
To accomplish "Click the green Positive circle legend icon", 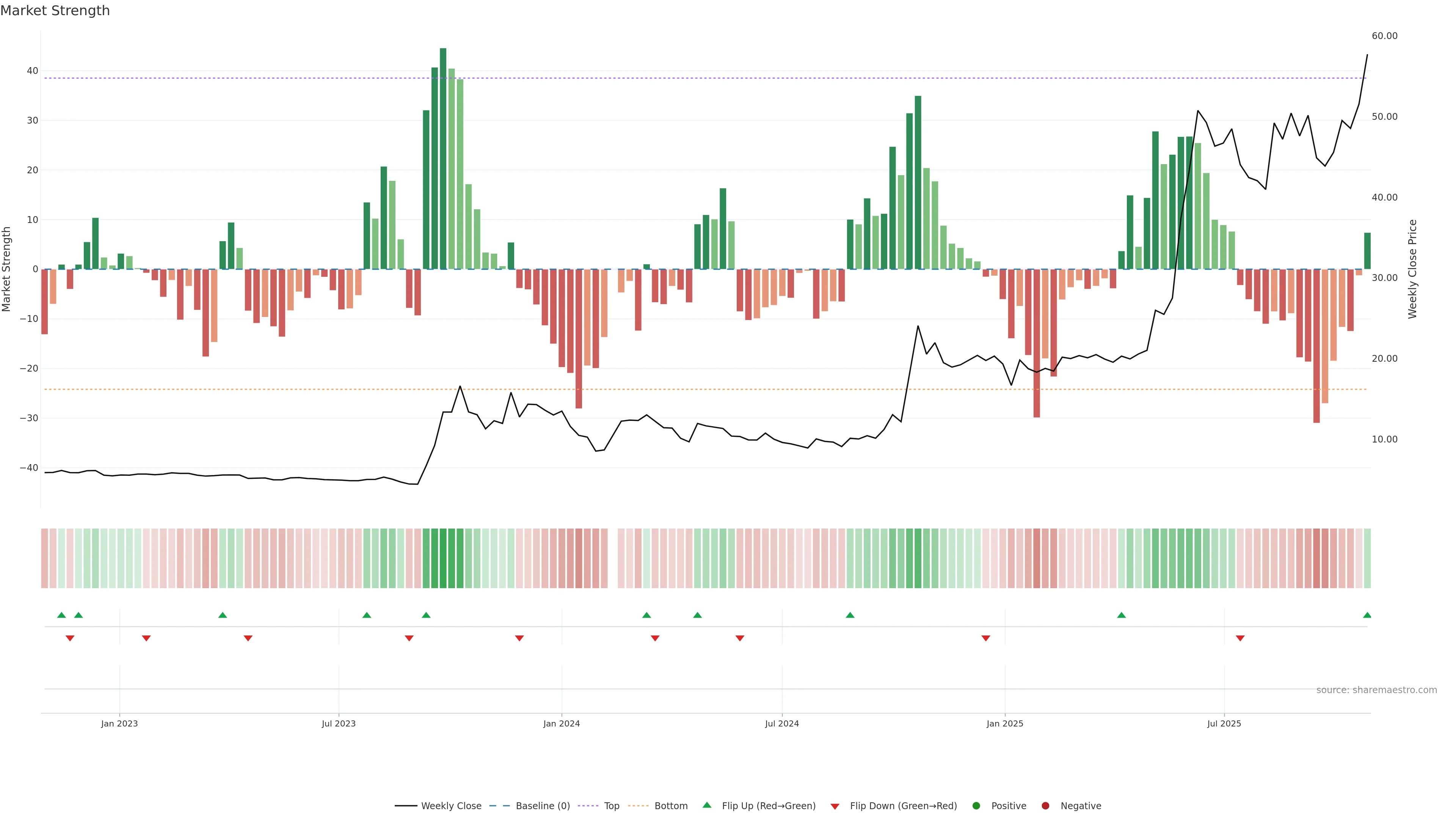I will tap(976, 806).
